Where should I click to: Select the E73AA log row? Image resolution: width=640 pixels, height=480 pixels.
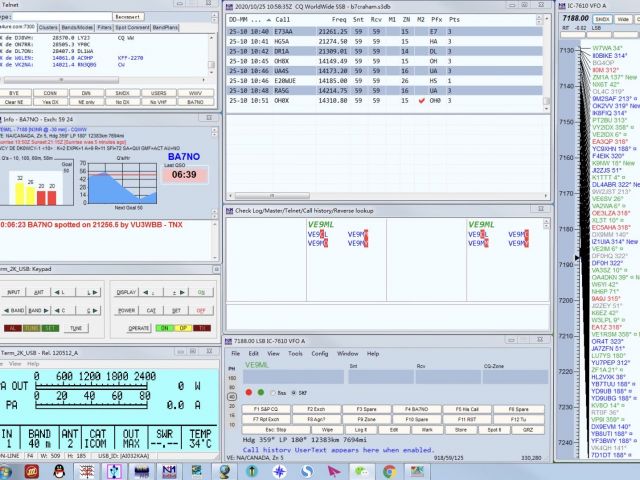coord(384,31)
